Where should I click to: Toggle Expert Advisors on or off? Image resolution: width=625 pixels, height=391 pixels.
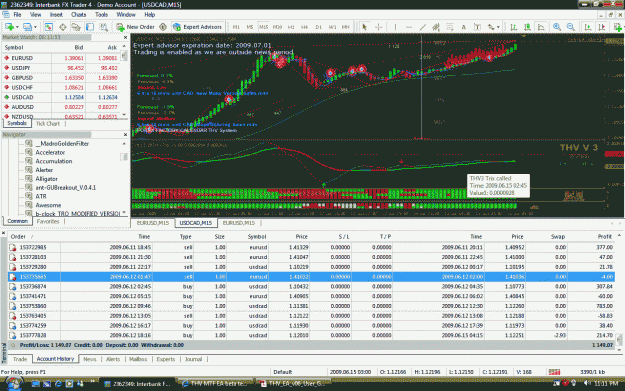(197, 27)
